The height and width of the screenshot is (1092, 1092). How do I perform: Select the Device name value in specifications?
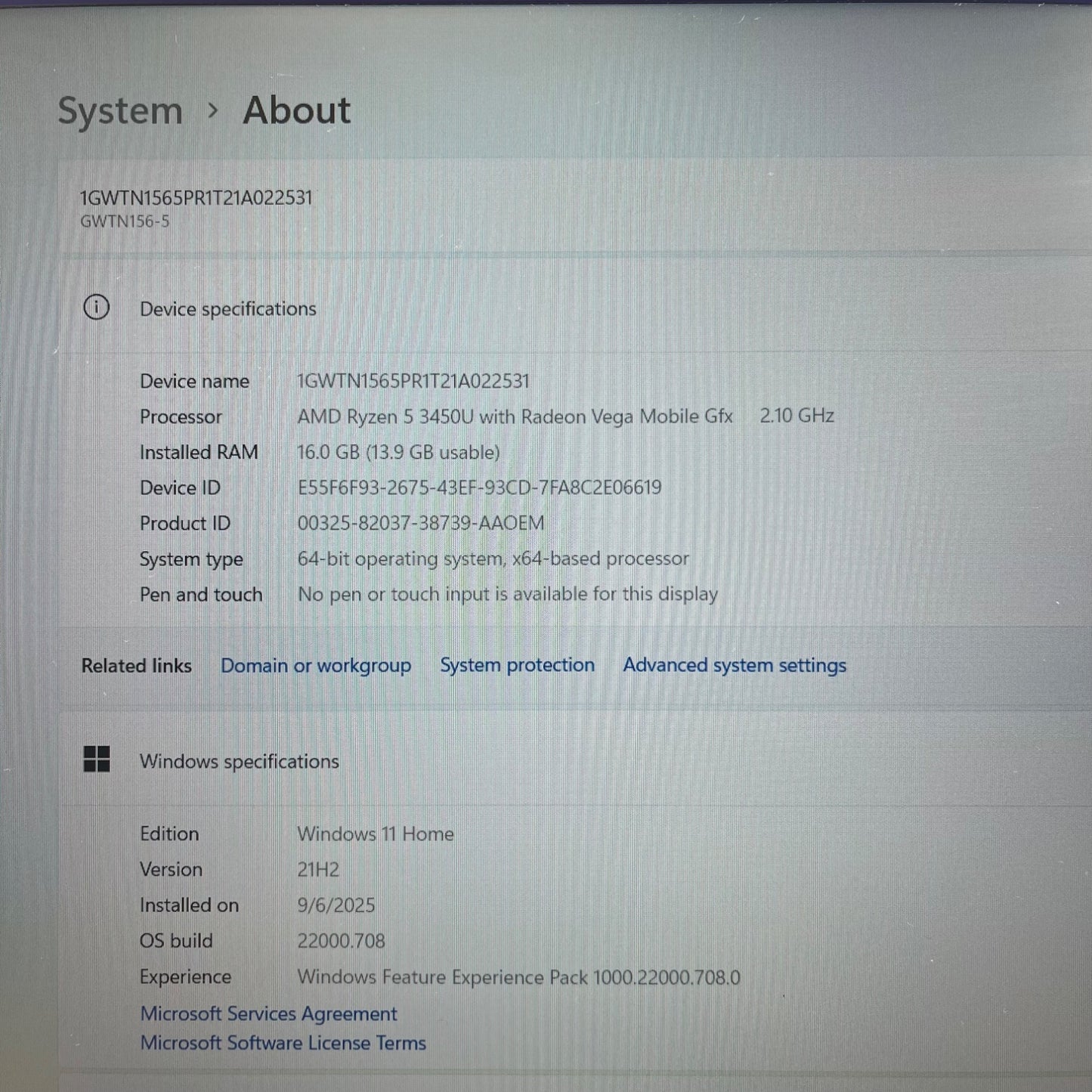(413, 380)
